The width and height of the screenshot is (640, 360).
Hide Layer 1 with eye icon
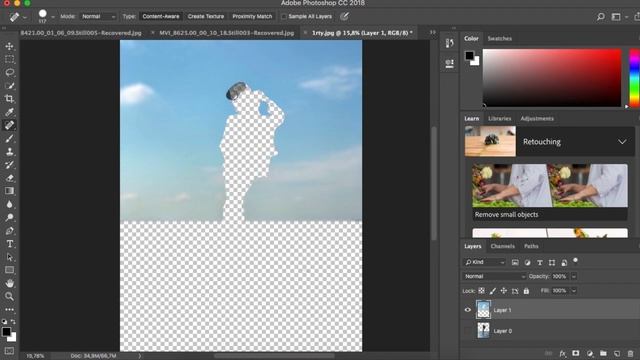[x=468, y=310]
